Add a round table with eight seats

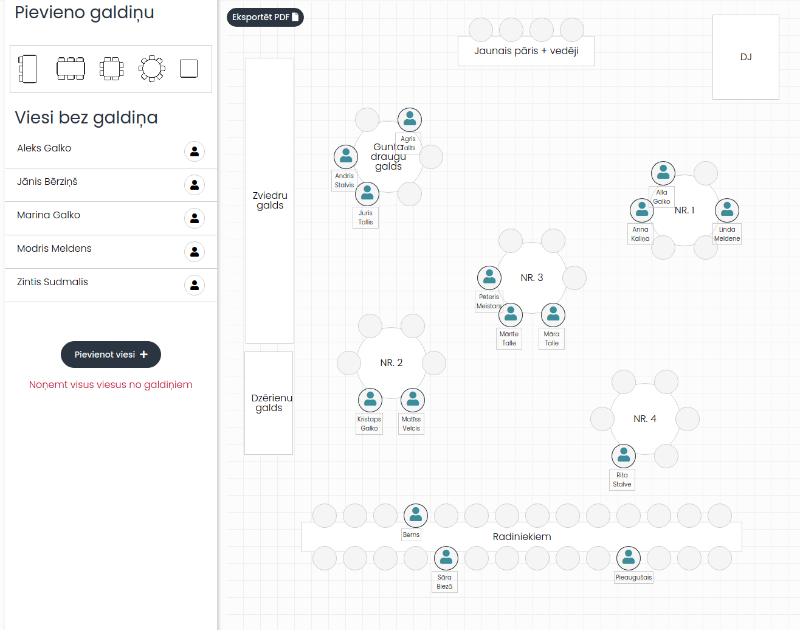tap(152, 68)
